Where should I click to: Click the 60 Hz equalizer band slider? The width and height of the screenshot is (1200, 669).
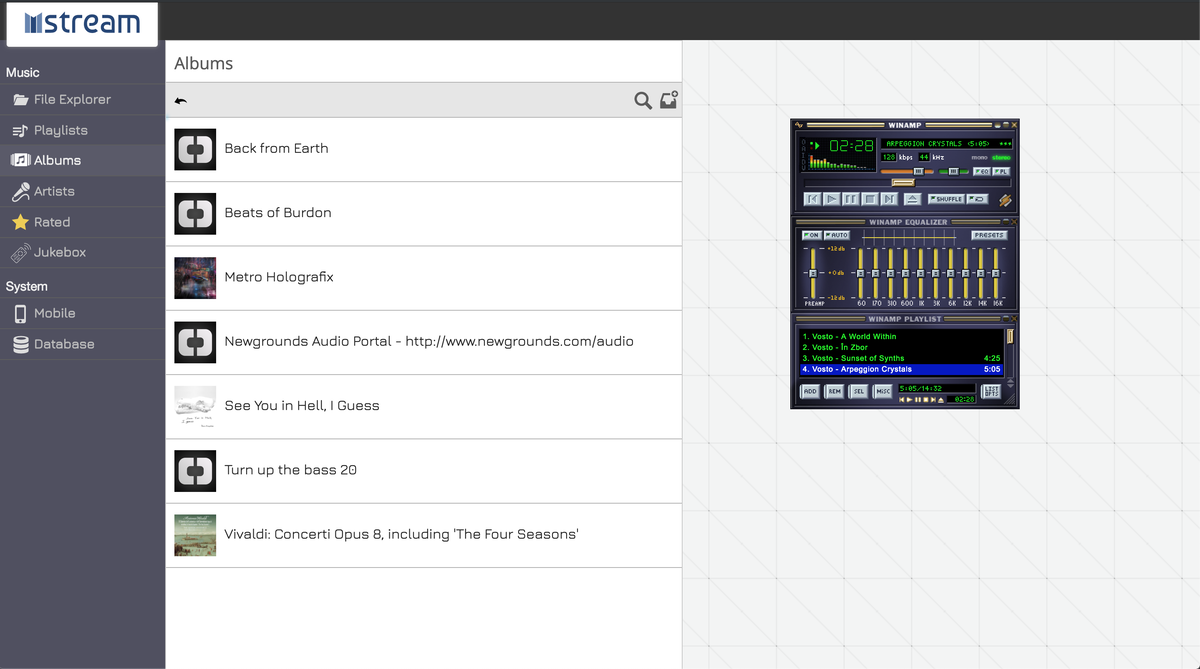861,273
